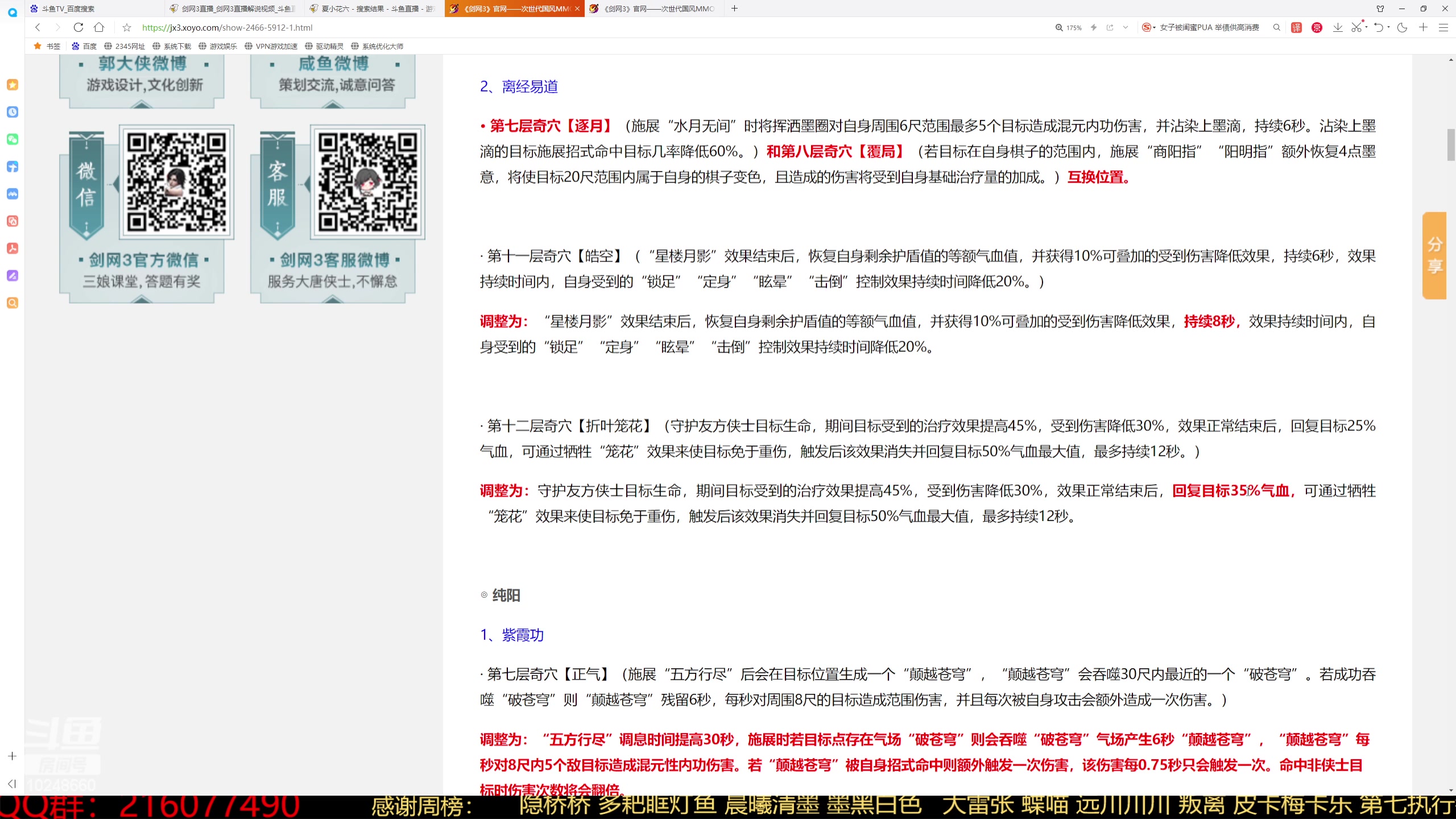Image resolution: width=1456 pixels, height=819 pixels.
Task: Bookmark this page with the star icon
Action: pyautogui.click(x=127, y=27)
